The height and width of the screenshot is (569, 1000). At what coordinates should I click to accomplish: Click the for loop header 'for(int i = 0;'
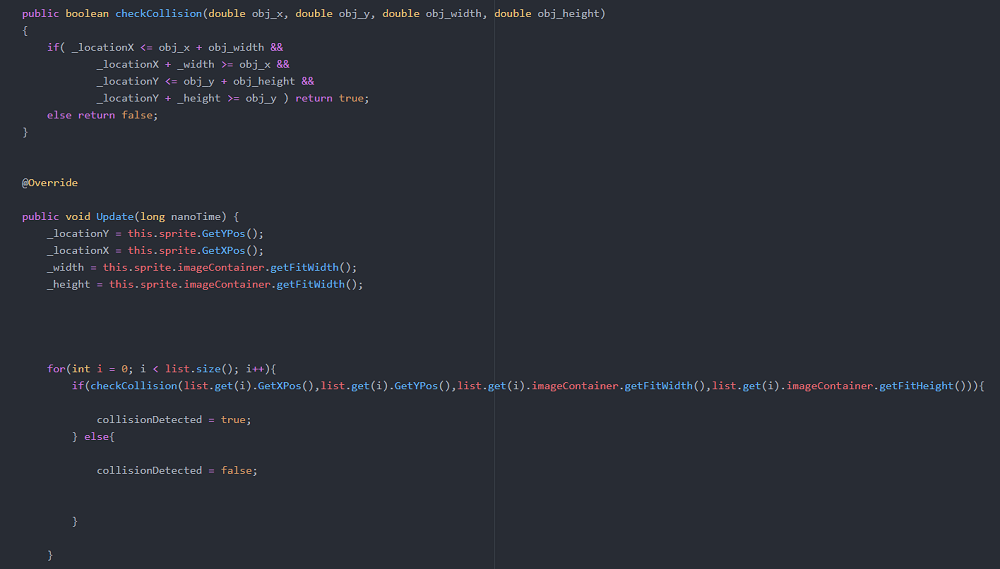90,369
